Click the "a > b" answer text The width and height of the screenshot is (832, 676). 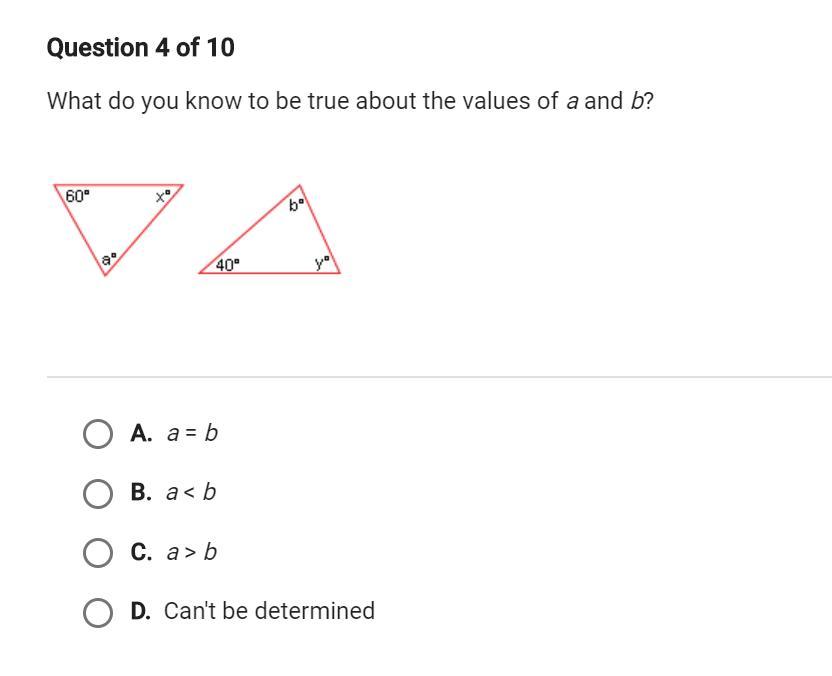(191, 552)
